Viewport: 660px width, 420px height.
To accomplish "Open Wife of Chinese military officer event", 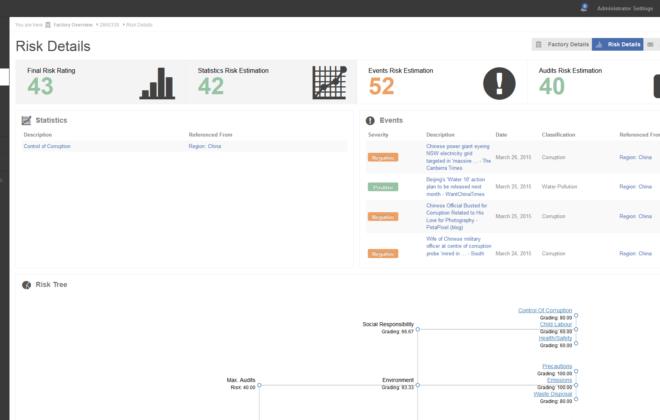I will pyautogui.click(x=458, y=246).
